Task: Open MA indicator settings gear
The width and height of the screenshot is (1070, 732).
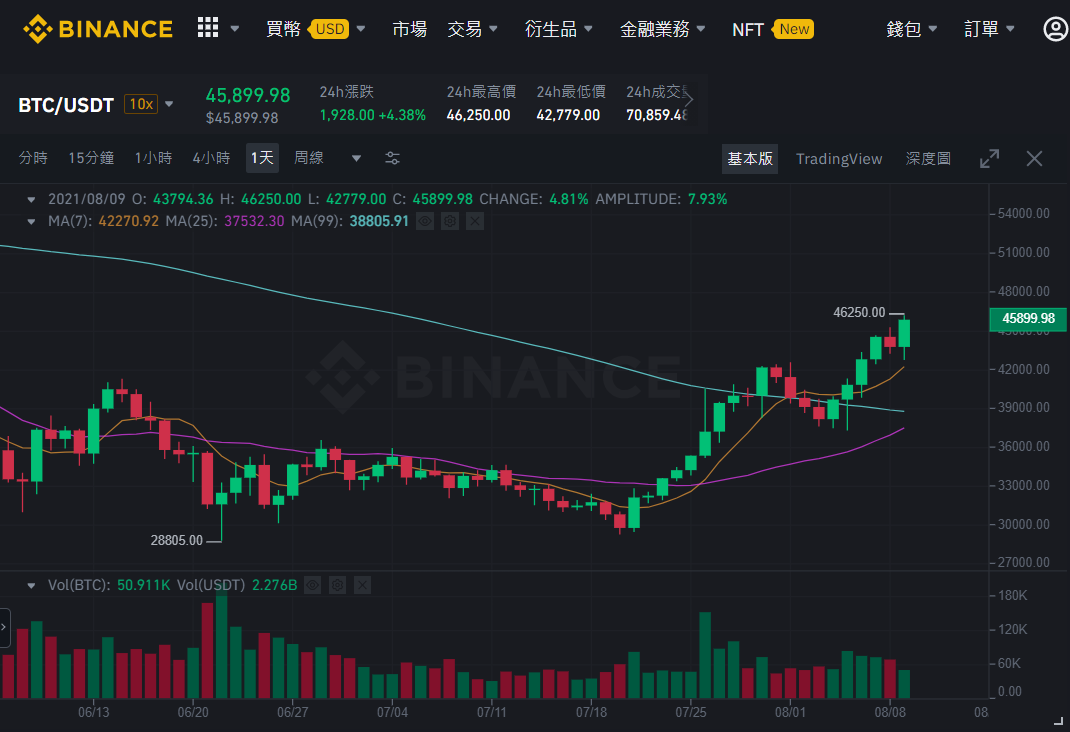Action: point(450,221)
